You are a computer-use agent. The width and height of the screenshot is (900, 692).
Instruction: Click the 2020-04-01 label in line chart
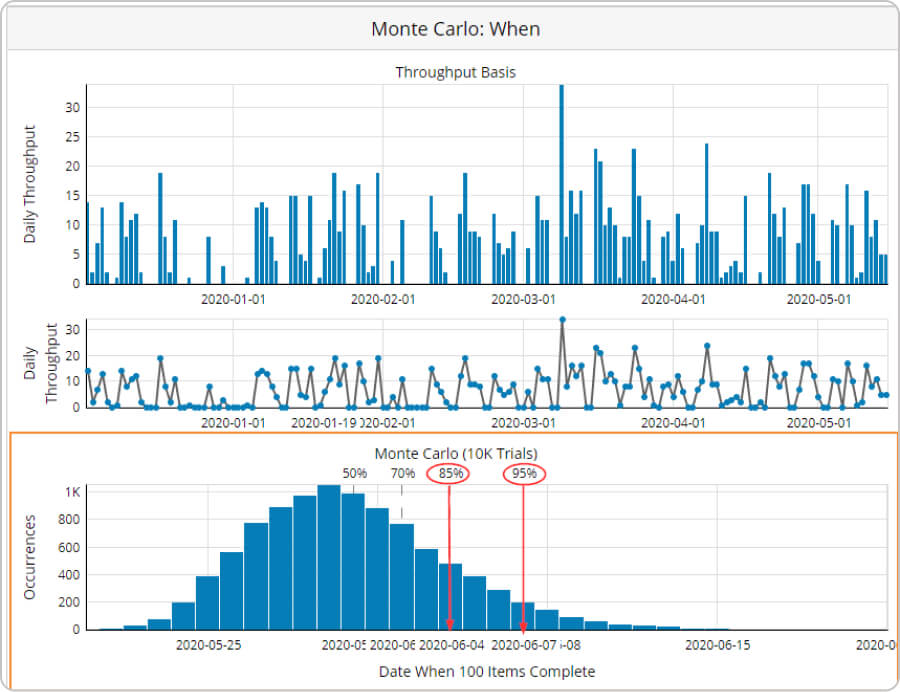(673, 422)
